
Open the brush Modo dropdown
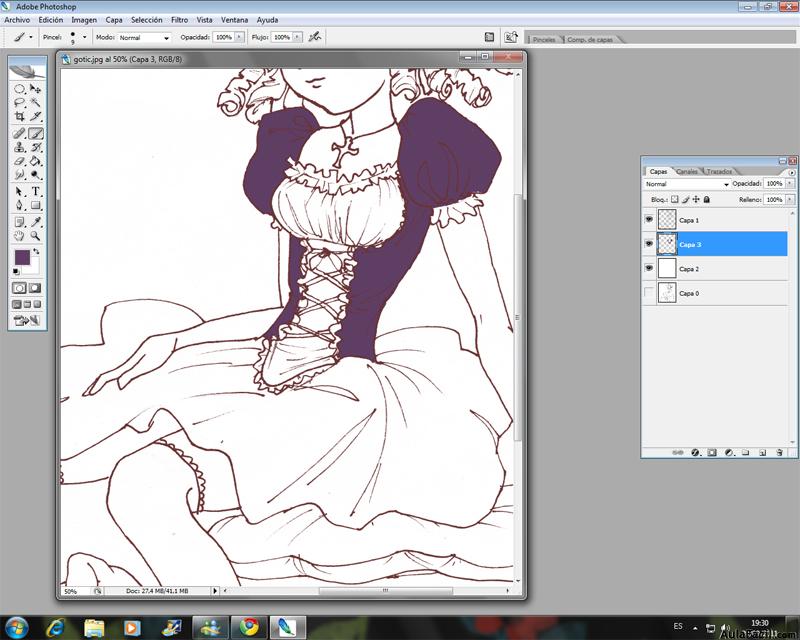(x=144, y=37)
